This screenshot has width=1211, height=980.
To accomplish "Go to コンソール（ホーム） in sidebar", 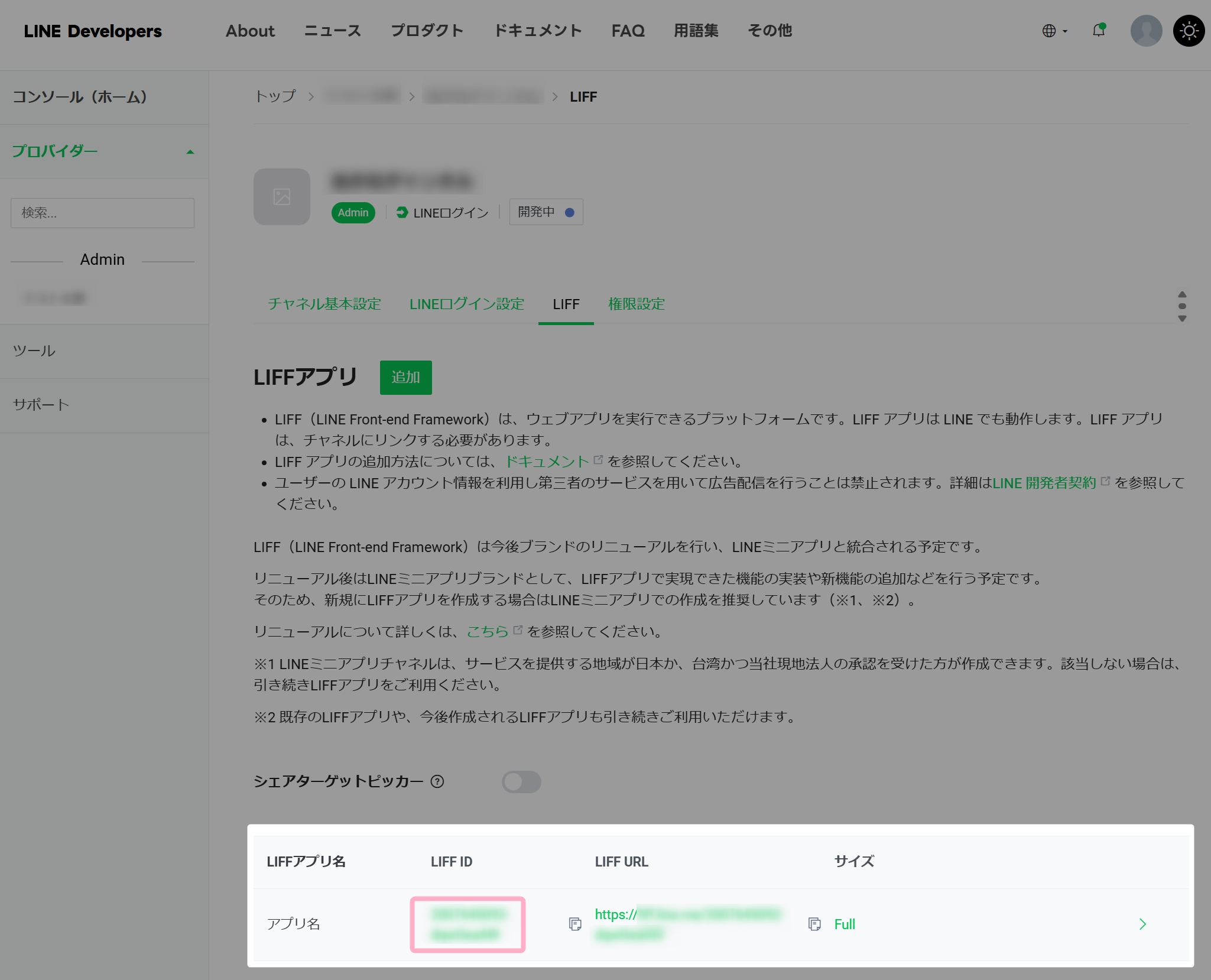I will (x=80, y=97).
